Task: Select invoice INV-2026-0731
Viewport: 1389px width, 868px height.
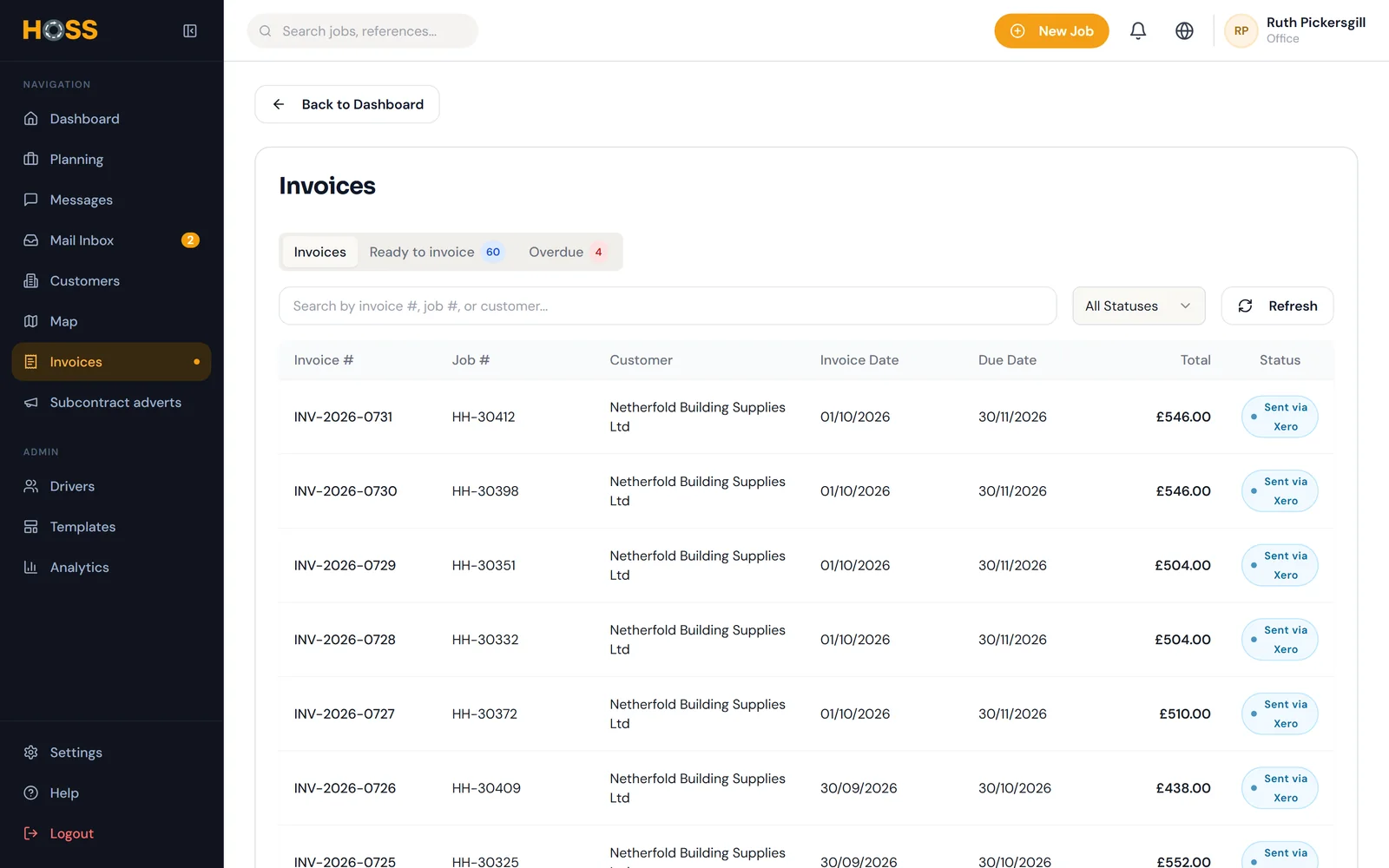Action: click(343, 418)
